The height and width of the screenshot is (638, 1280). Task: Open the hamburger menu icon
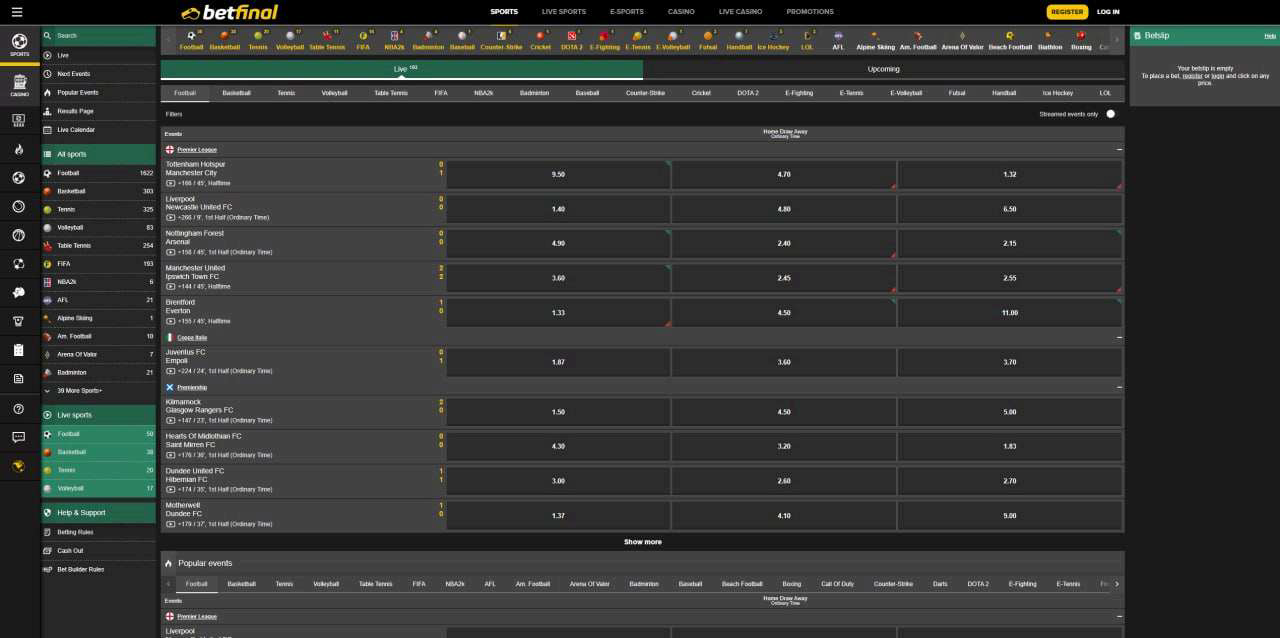click(17, 12)
